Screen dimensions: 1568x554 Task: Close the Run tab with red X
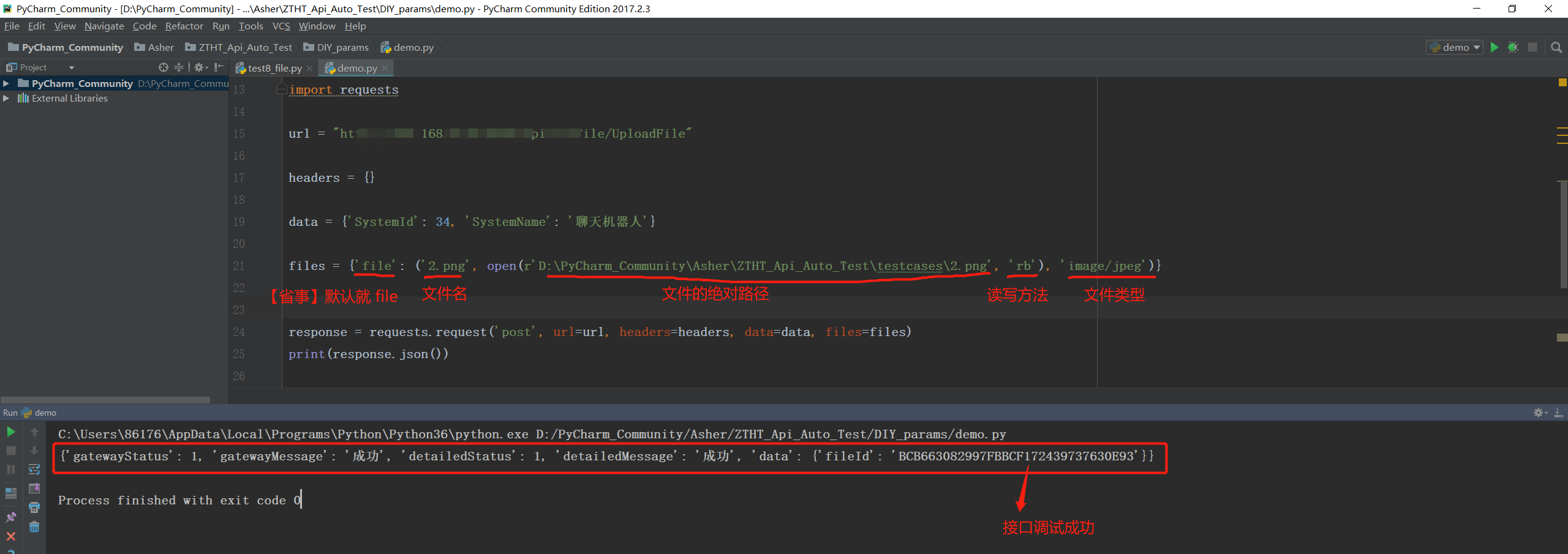[x=10, y=536]
